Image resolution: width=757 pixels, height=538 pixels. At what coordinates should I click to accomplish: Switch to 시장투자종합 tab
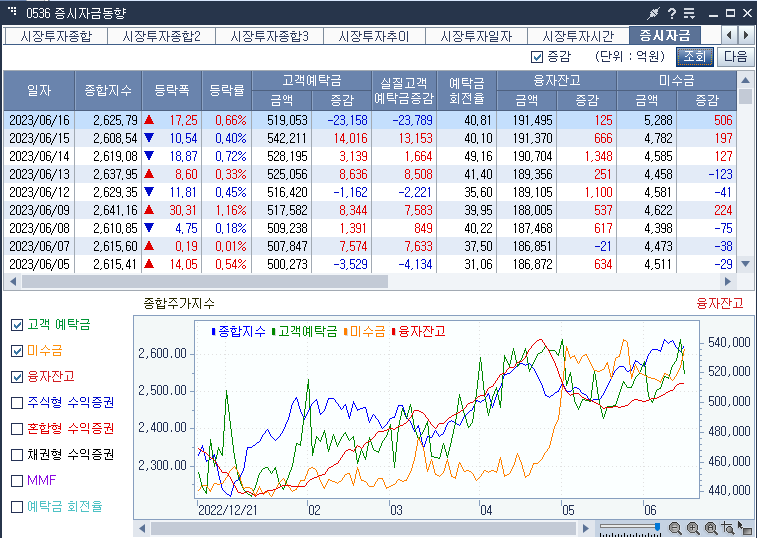coord(56,36)
